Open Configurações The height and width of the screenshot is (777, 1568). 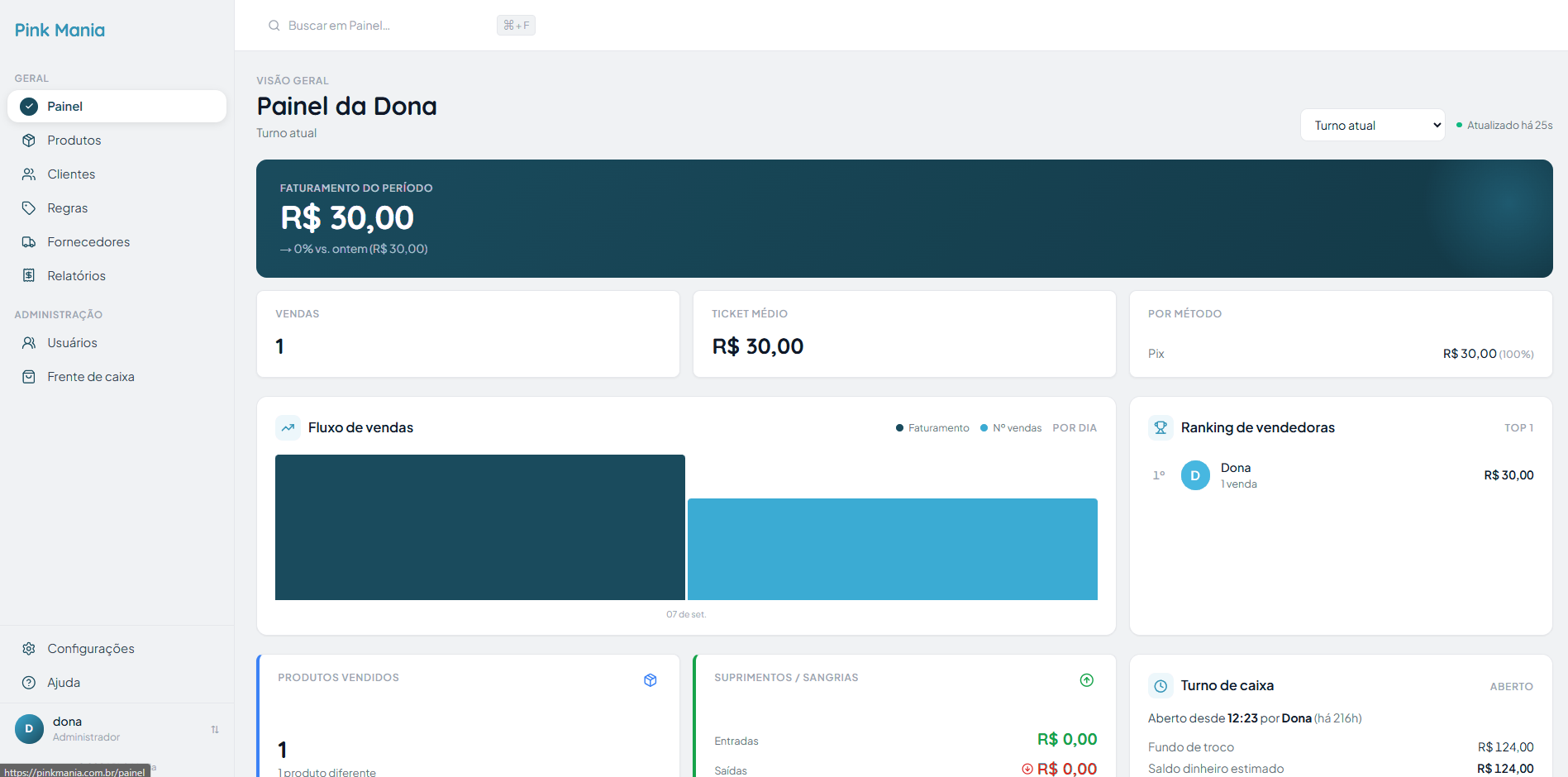point(117,649)
